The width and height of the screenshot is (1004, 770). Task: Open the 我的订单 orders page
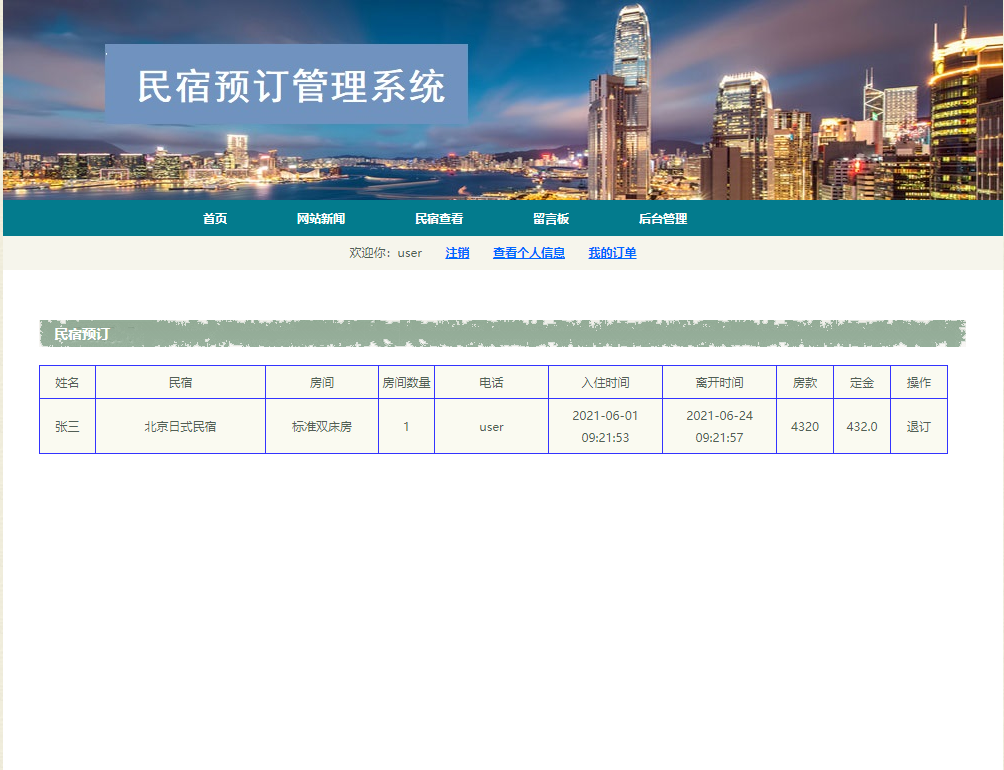click(x=611, y=253)
